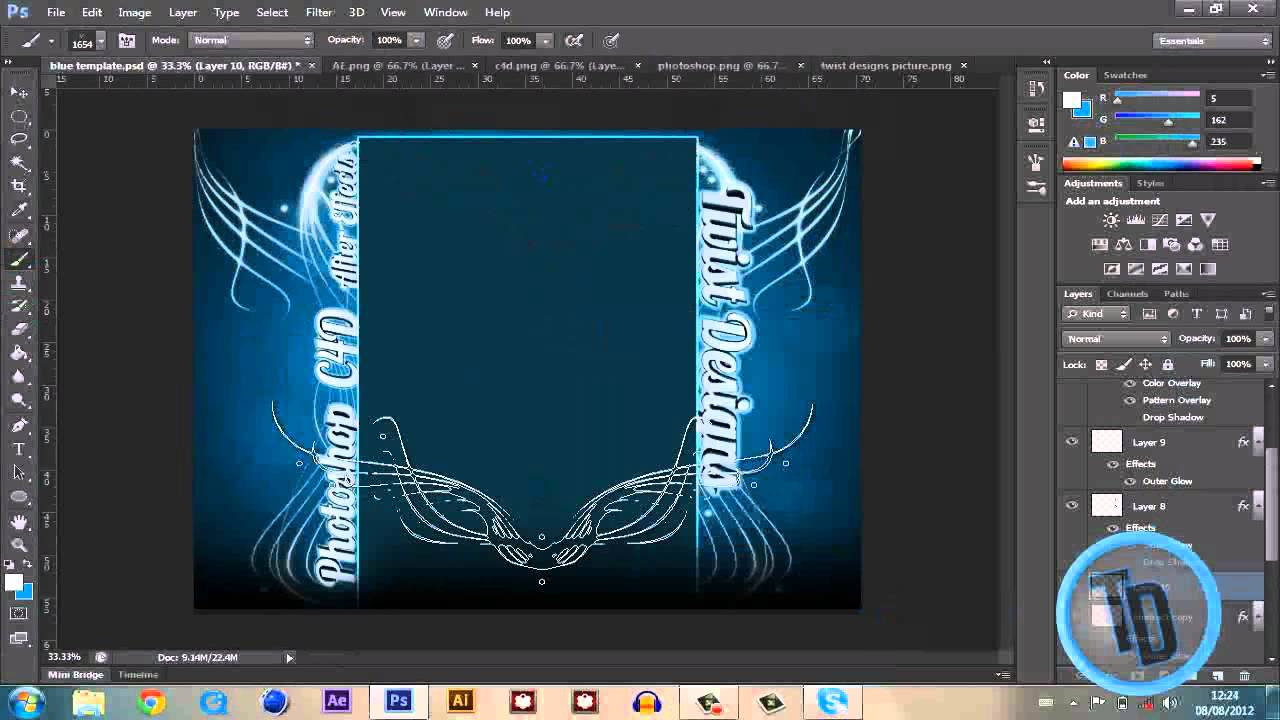Open the layer Opacity dropdown
This screenshot has height=720, width=1280.
click(x=1265, y=339)
